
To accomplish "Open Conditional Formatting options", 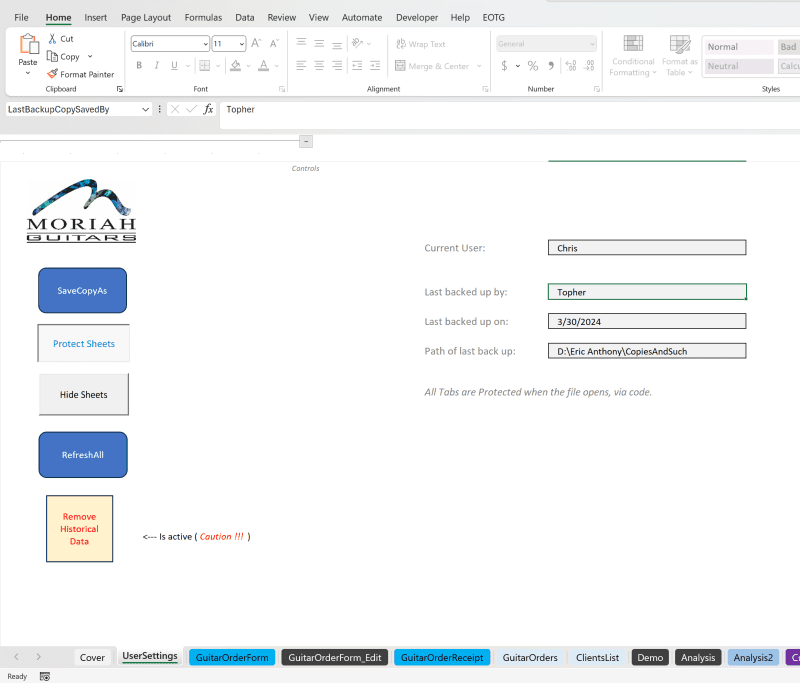I will coord(632,55).
